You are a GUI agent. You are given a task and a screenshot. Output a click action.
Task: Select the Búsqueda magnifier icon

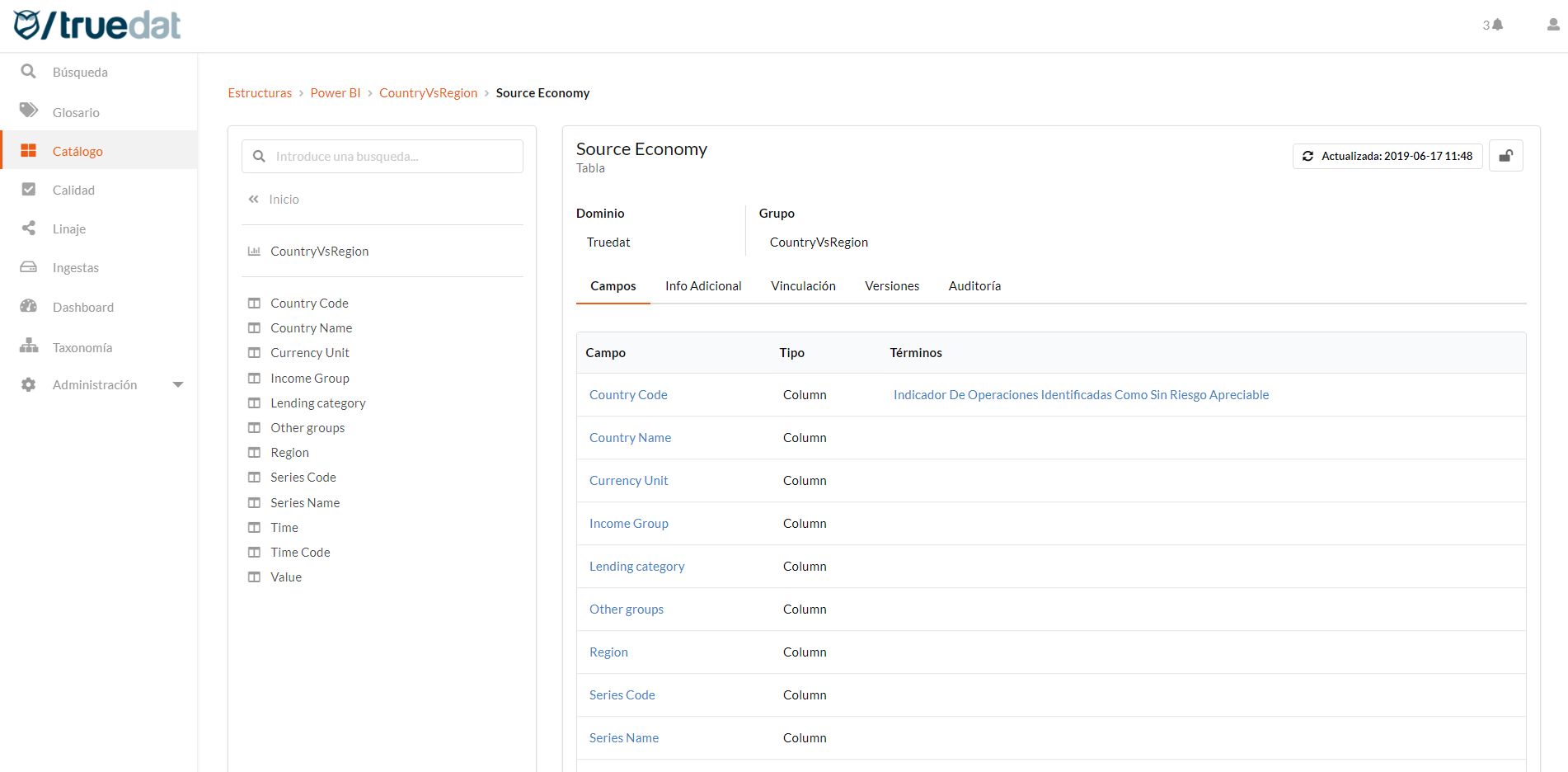tap(28, 71)
